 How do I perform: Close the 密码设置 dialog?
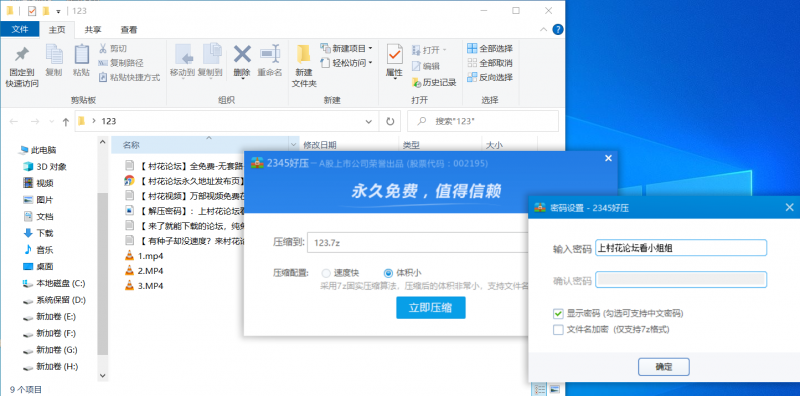789,207
